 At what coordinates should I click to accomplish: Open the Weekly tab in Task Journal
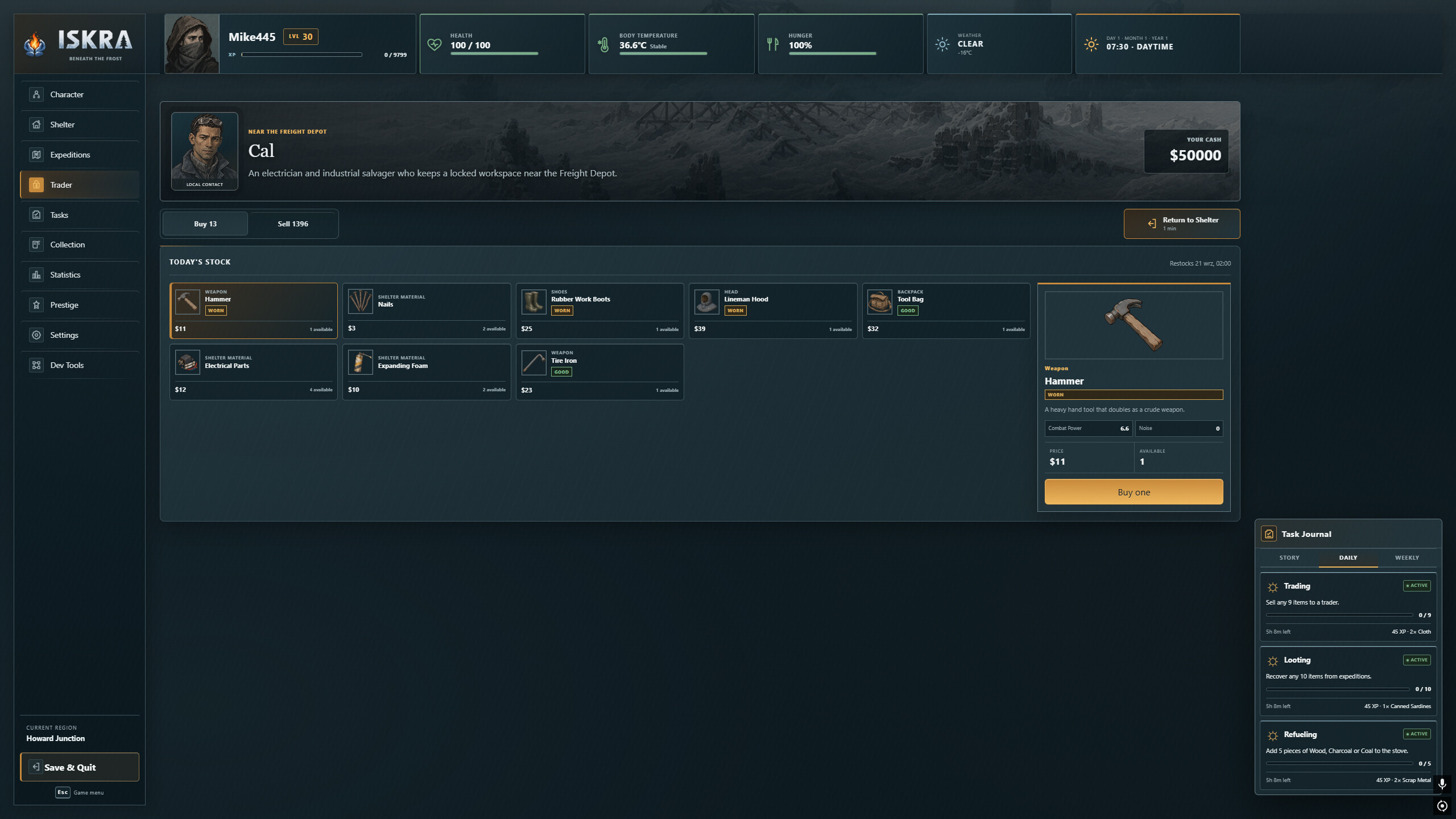[x=1407, y=558]
